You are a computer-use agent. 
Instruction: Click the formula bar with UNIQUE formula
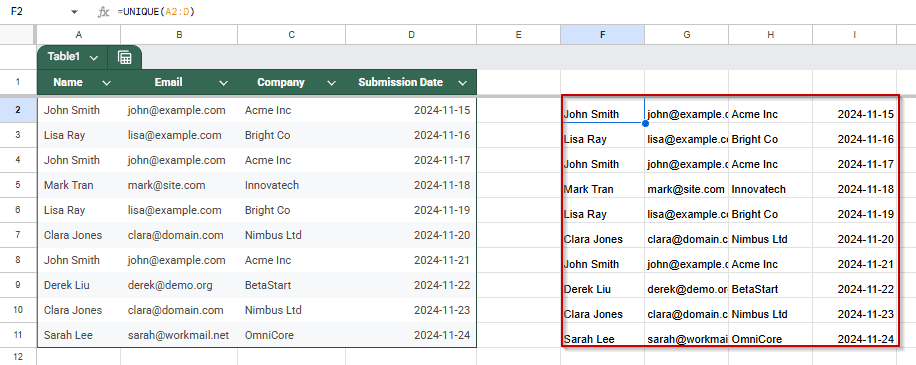[514, 12]
